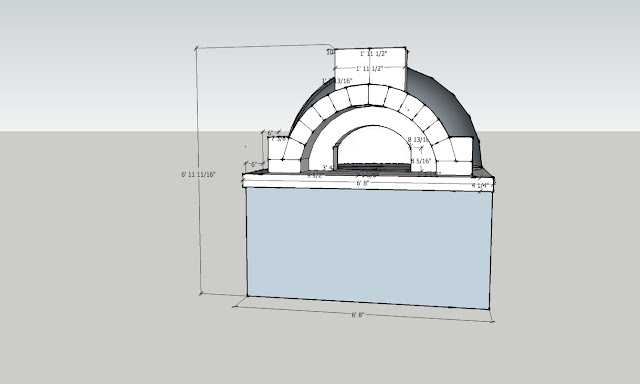Select the 6' 8" dimension on the slab
This screenshot has height=384, width=640.
(362, 184)
